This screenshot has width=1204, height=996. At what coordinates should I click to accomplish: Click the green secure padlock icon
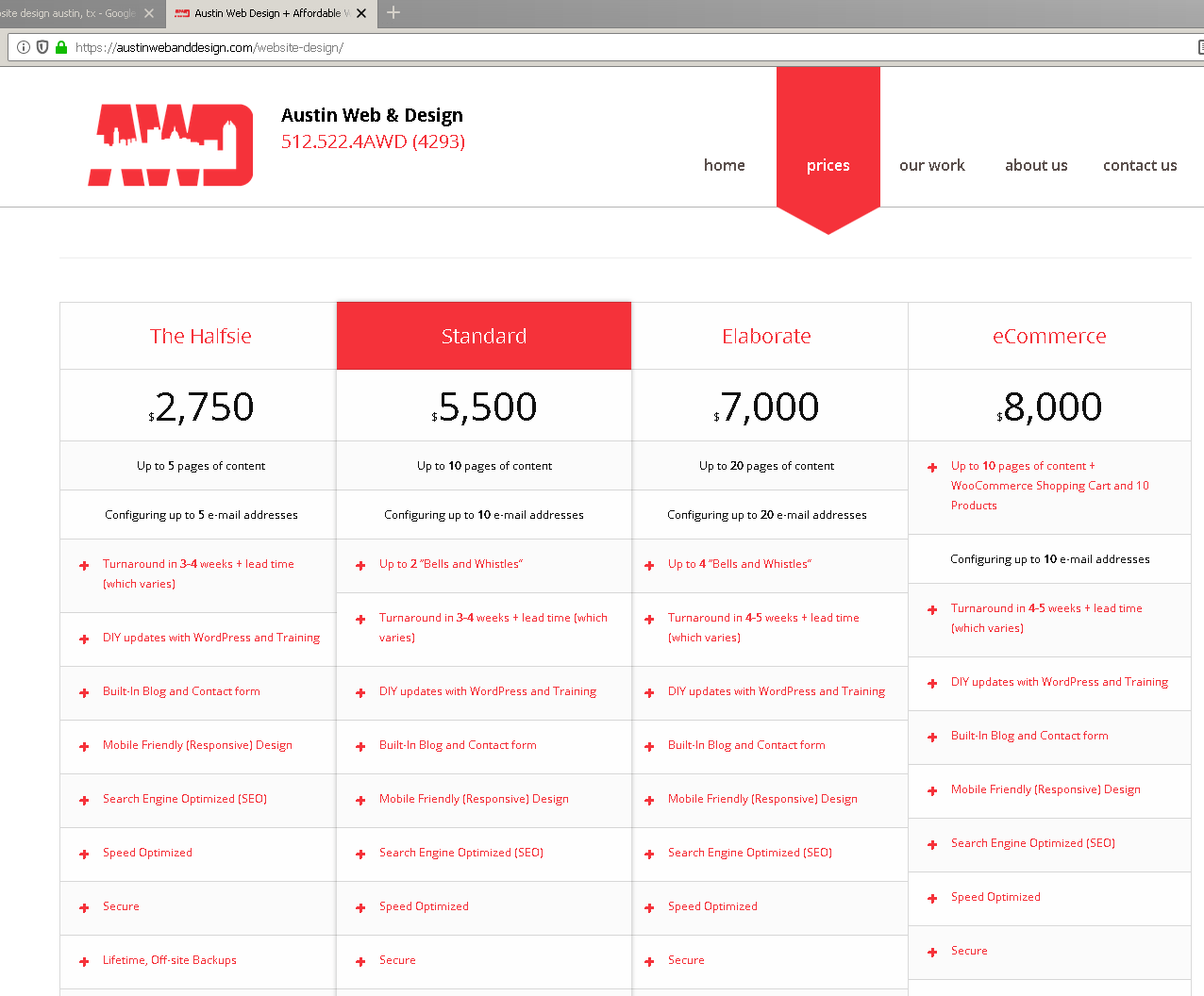(61, 47)
